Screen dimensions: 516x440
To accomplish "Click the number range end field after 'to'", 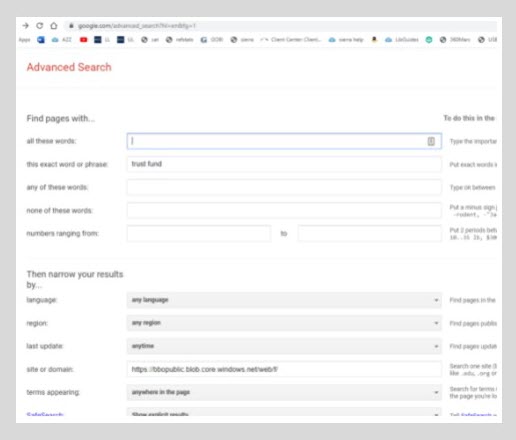I will (x=370, y=233).
